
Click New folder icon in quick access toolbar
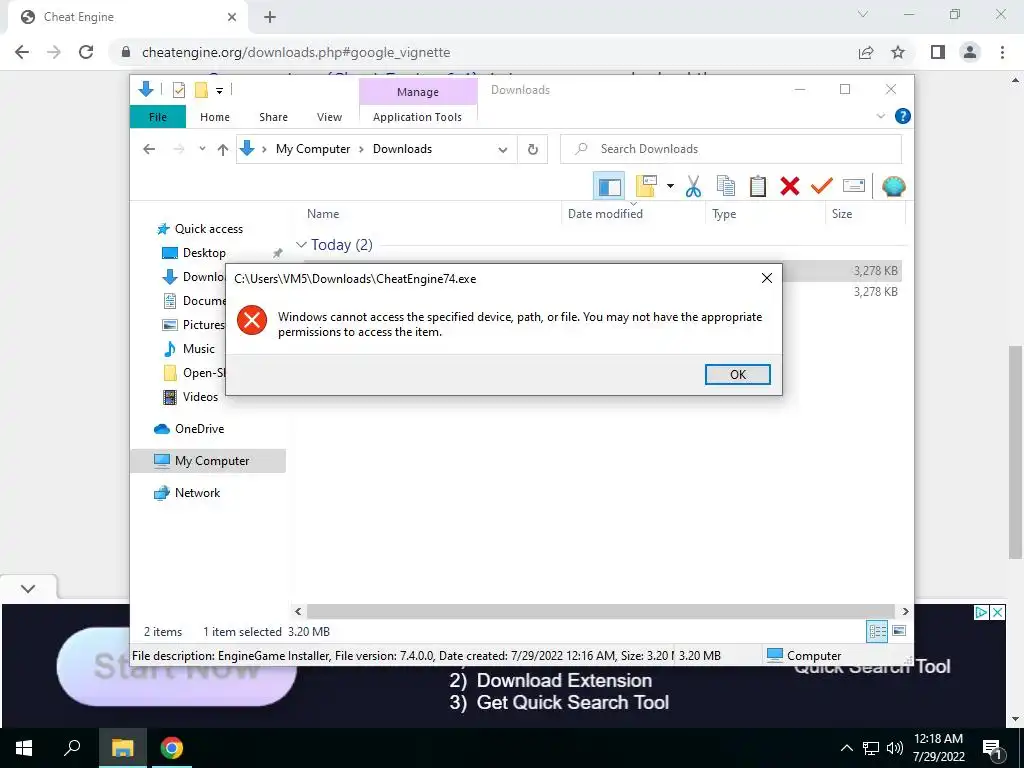click(x=201, y=90)
